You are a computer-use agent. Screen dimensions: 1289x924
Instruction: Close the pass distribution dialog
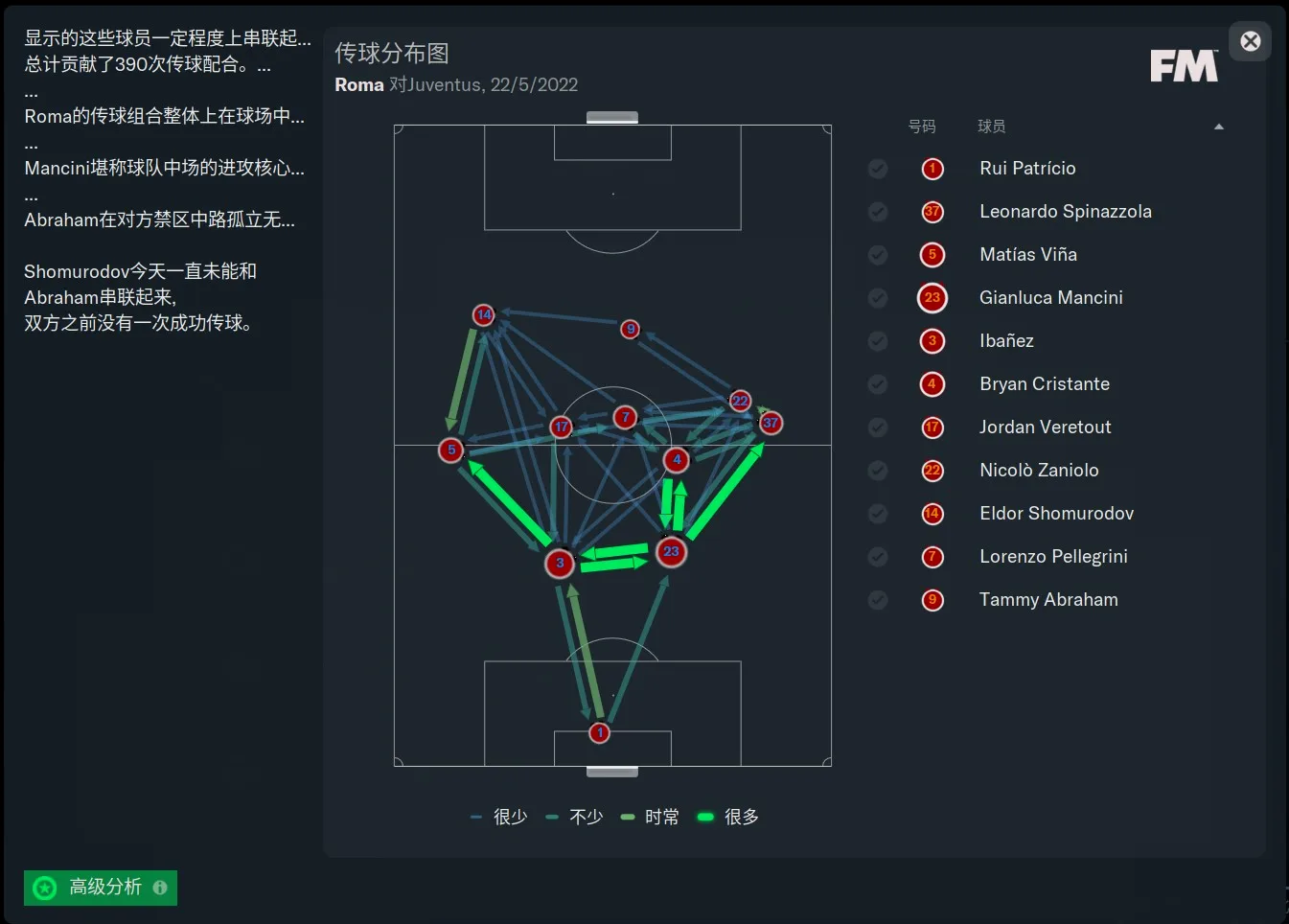pos(1250,41)
